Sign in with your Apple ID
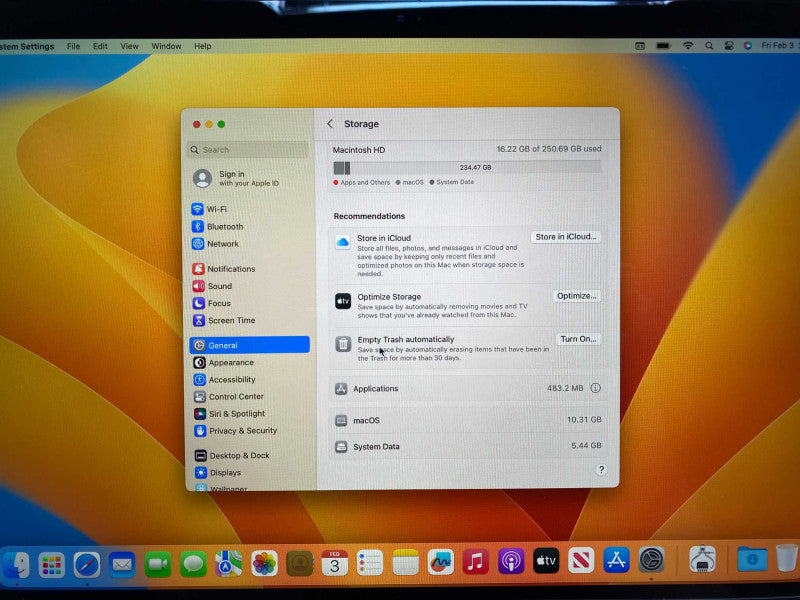This screenshot has width=800, height=600. (236, 179)
